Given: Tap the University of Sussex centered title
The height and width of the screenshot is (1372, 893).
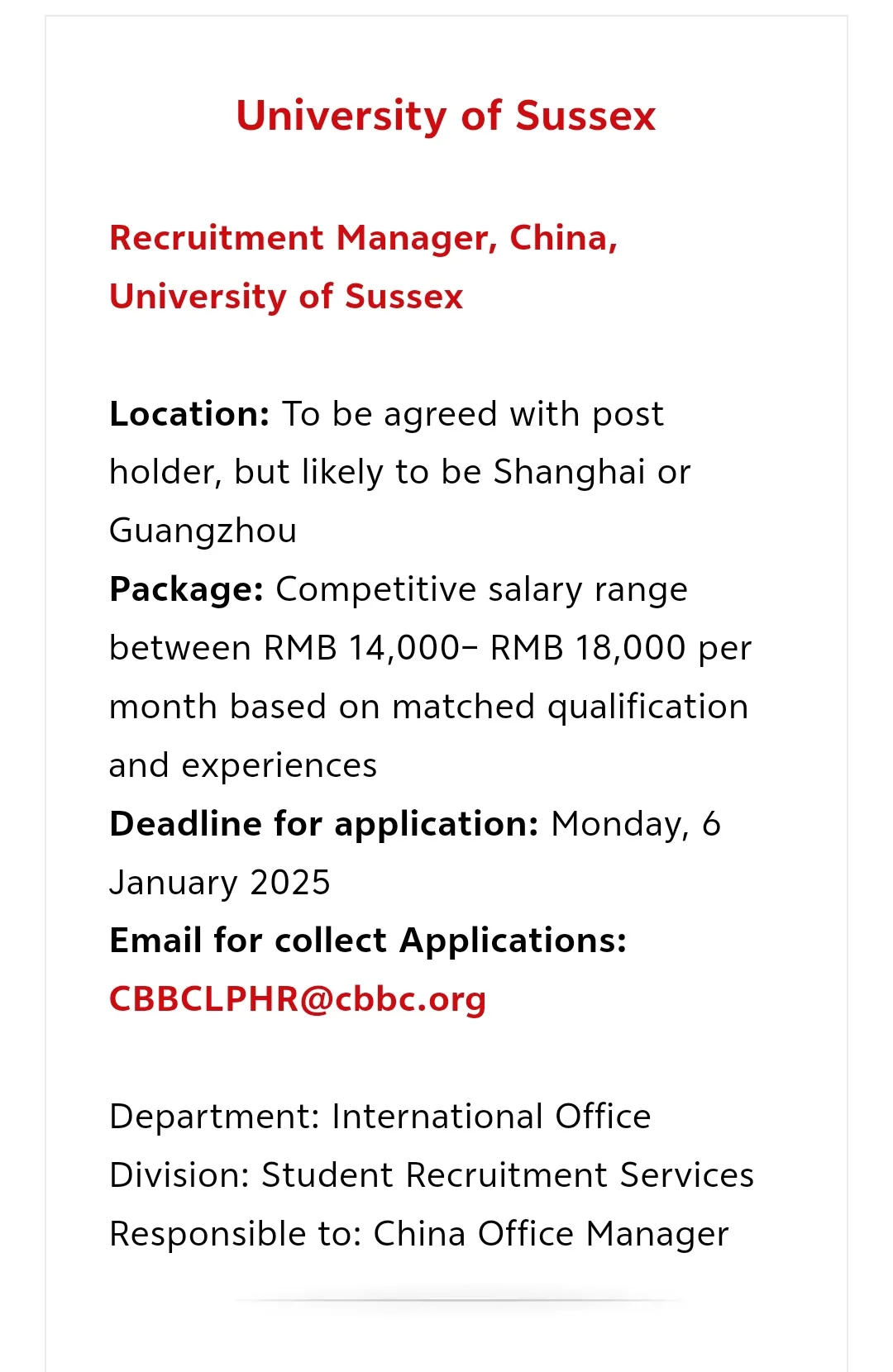Looking at the screenshot, I should pyautogui.click(x=446, y=116).
